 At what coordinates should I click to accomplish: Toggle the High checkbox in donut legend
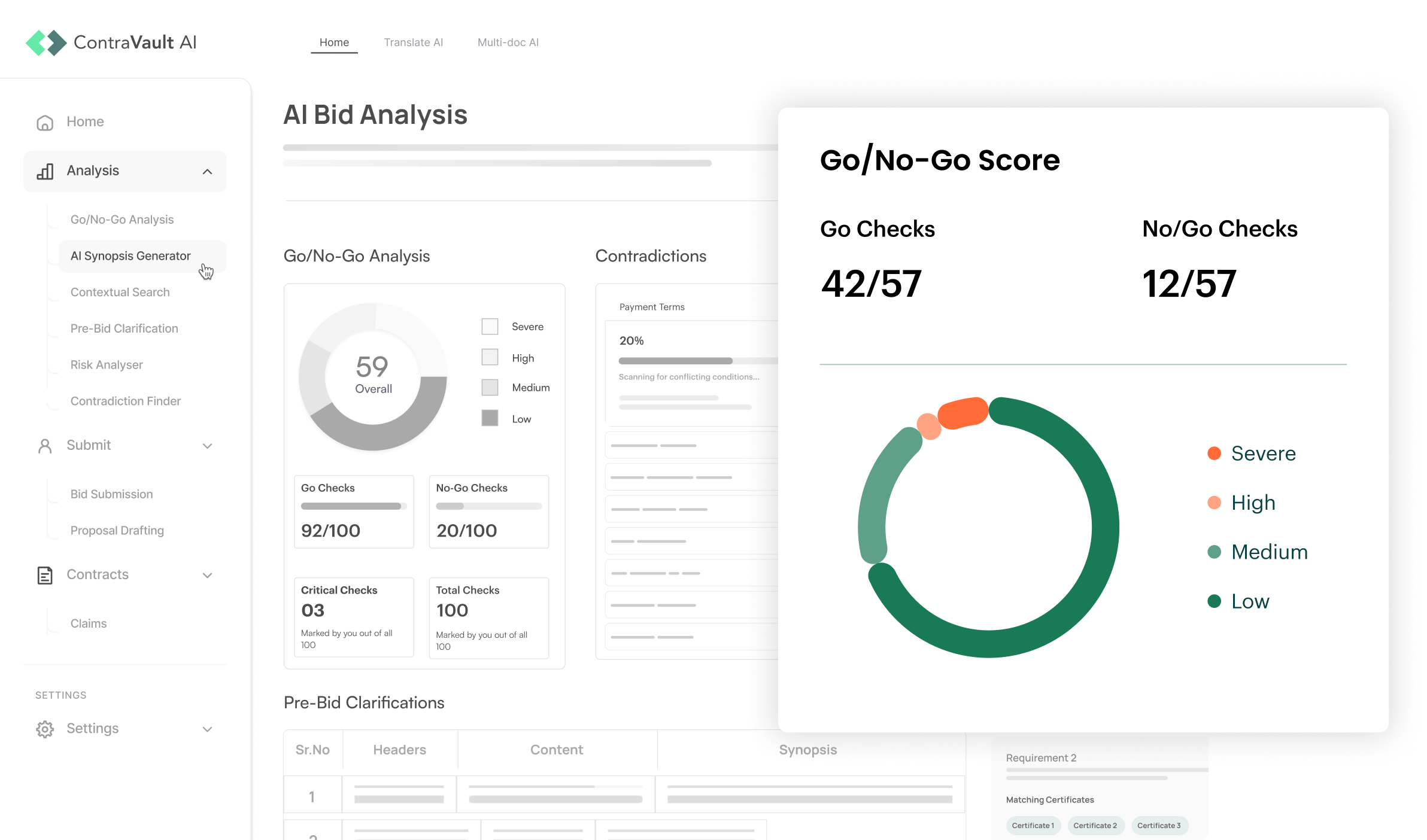[x=490, y=358]
